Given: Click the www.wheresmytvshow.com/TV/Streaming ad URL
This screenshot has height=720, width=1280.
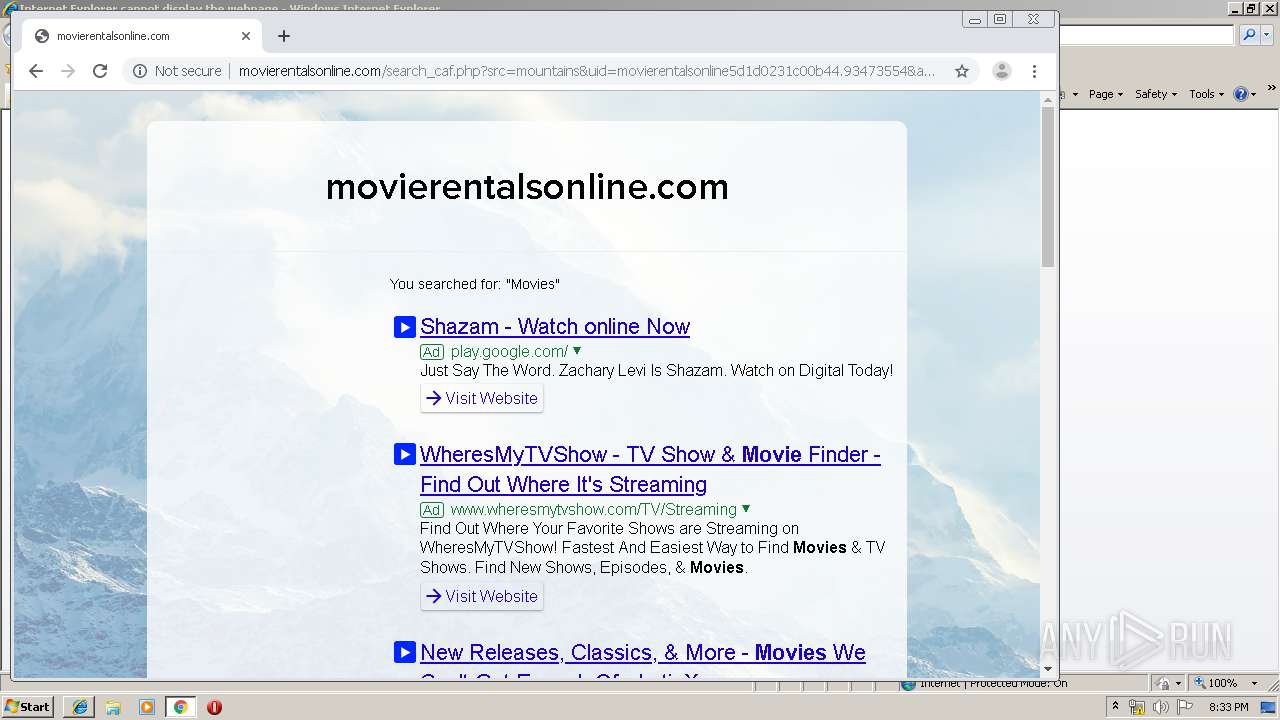Looking at the screenshot, I should tap(593, 510).
